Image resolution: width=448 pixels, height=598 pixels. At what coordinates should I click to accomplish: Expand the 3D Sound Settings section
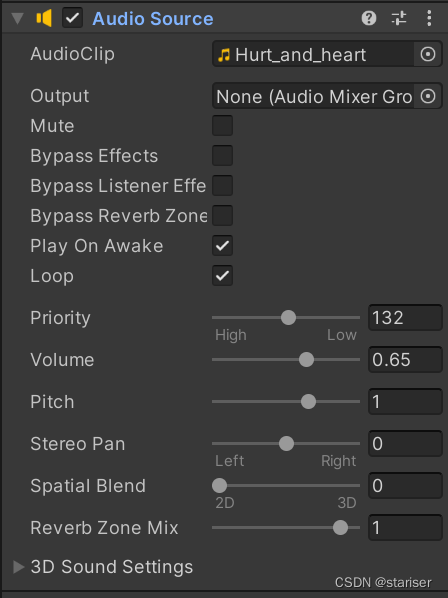(18, 567)
